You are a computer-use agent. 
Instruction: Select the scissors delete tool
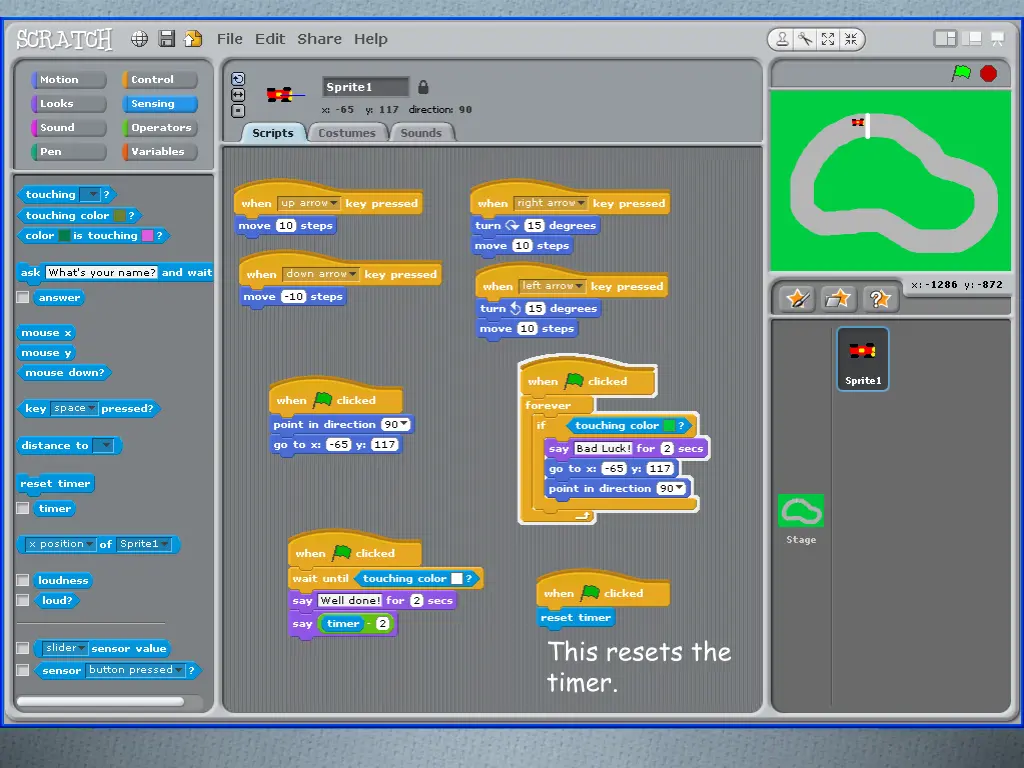coord(805,39)
